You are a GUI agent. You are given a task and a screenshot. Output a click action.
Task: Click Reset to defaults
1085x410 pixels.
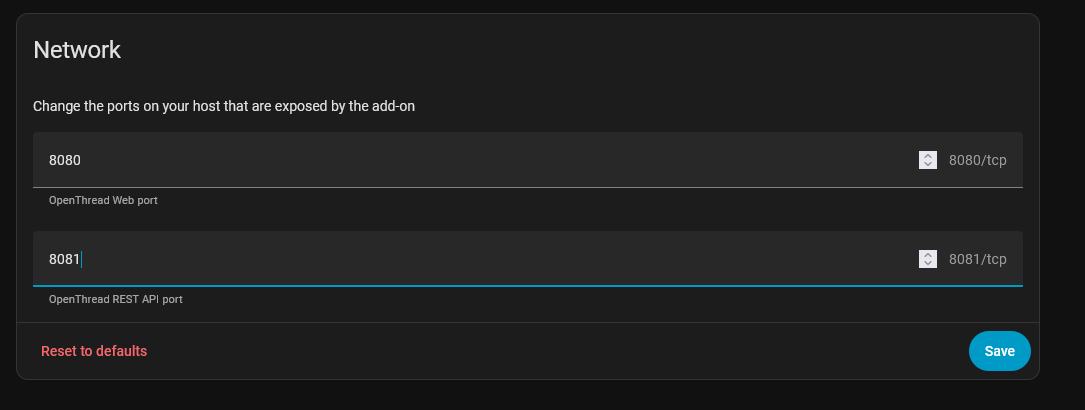pyautogui.click(x=94, y=351)
